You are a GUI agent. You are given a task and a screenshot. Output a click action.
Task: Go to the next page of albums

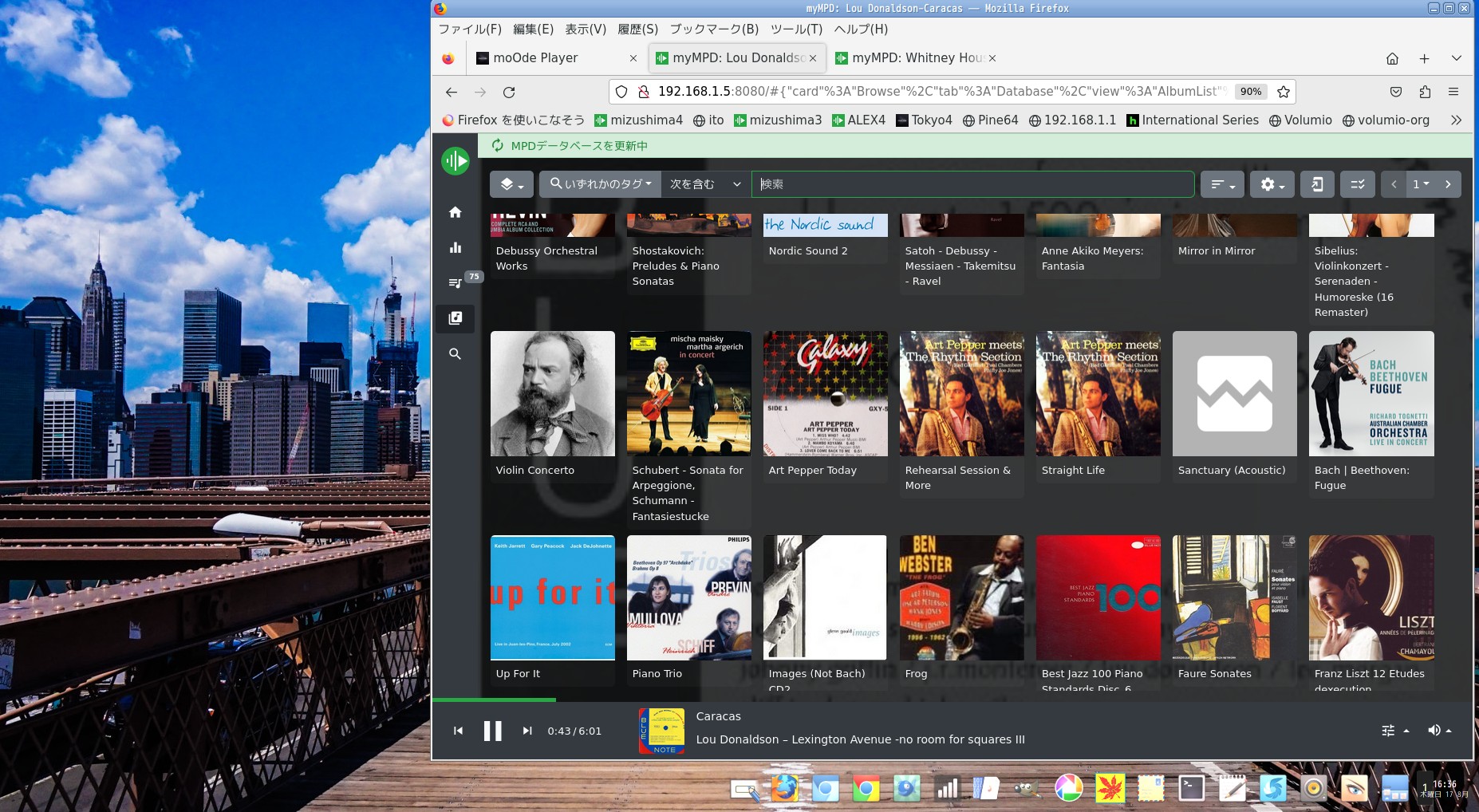[x=1449, y=184]
